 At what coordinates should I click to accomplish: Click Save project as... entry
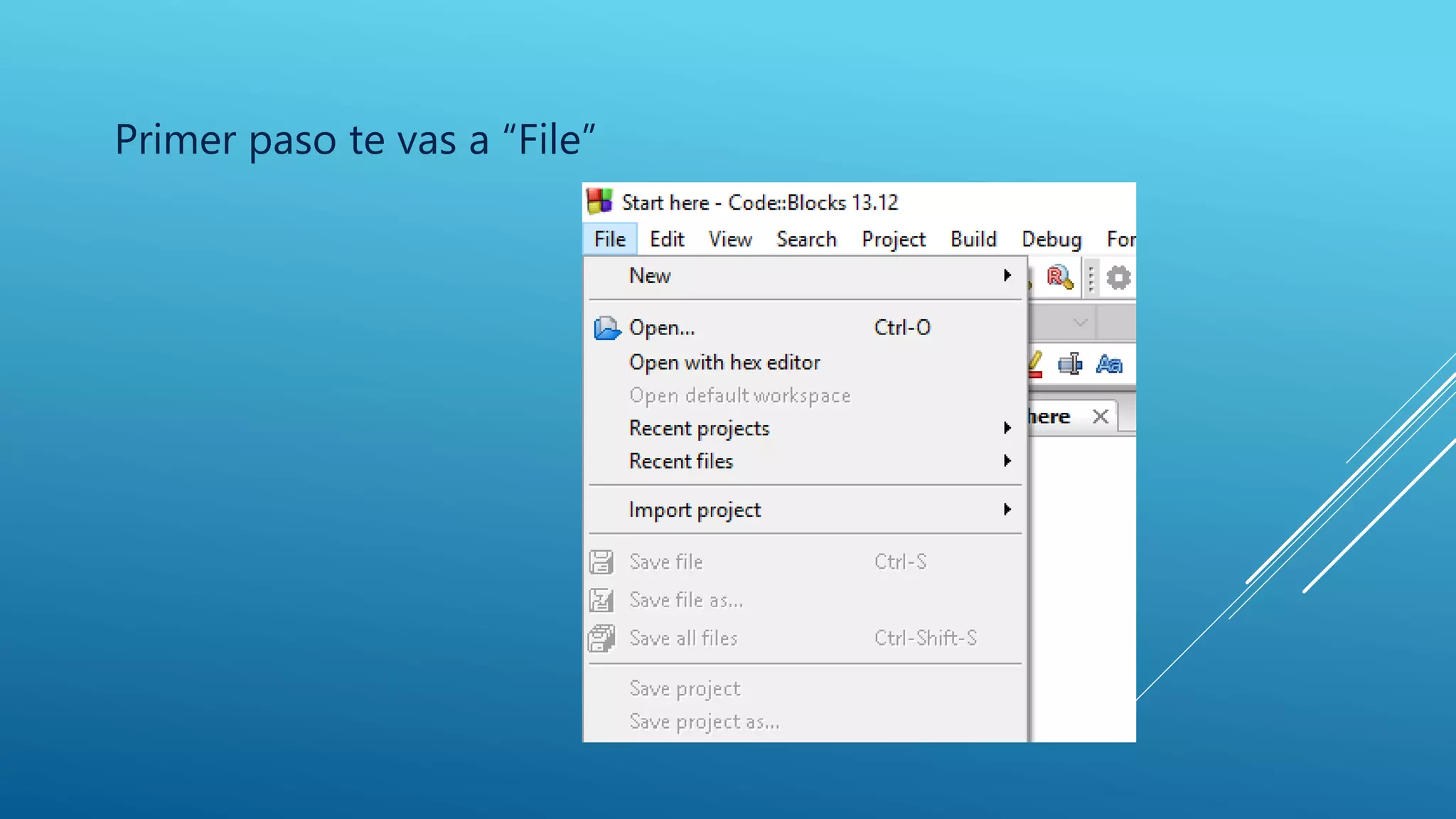point(805,722)
